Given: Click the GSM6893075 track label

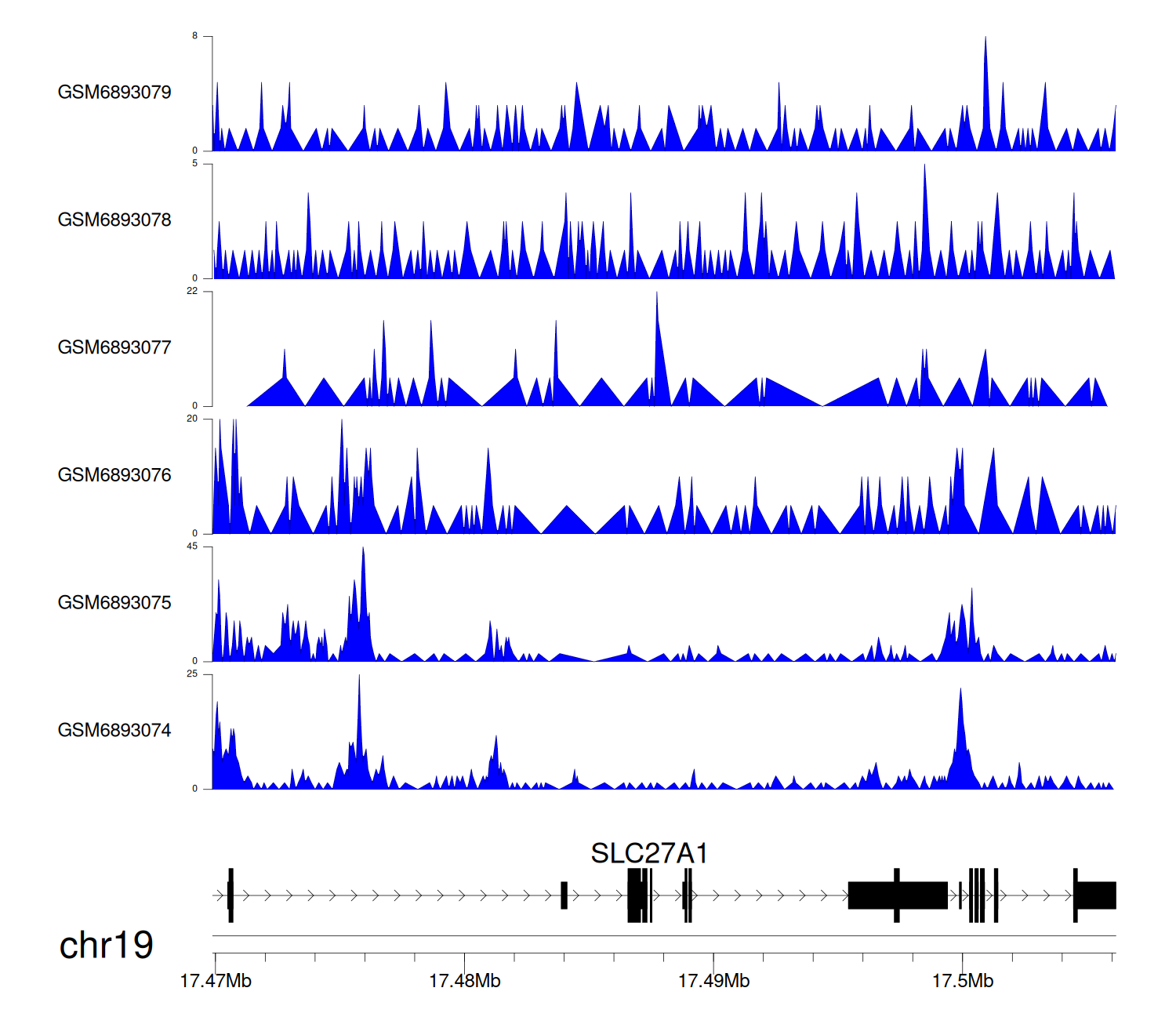Looking at the screenshot, I should (x=114, y=603).
